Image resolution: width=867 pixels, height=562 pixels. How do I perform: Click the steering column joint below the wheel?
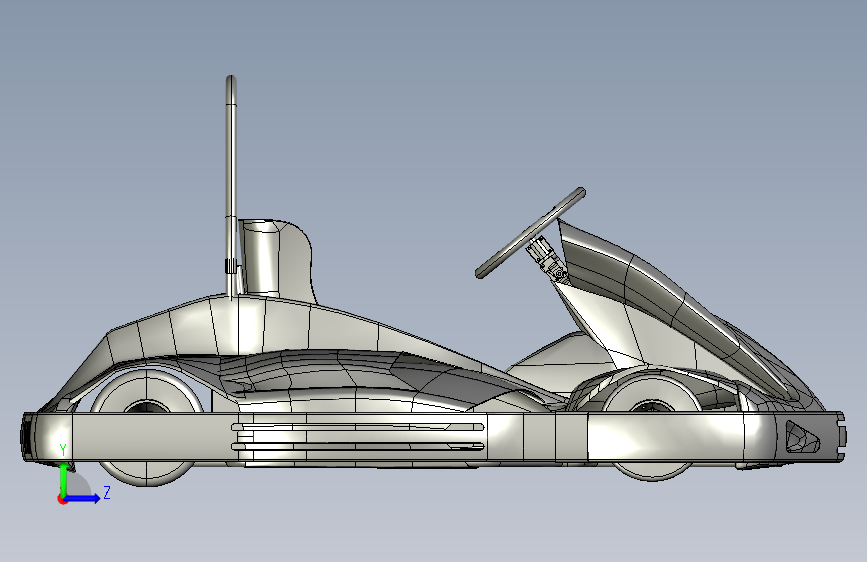coord(547,259)
